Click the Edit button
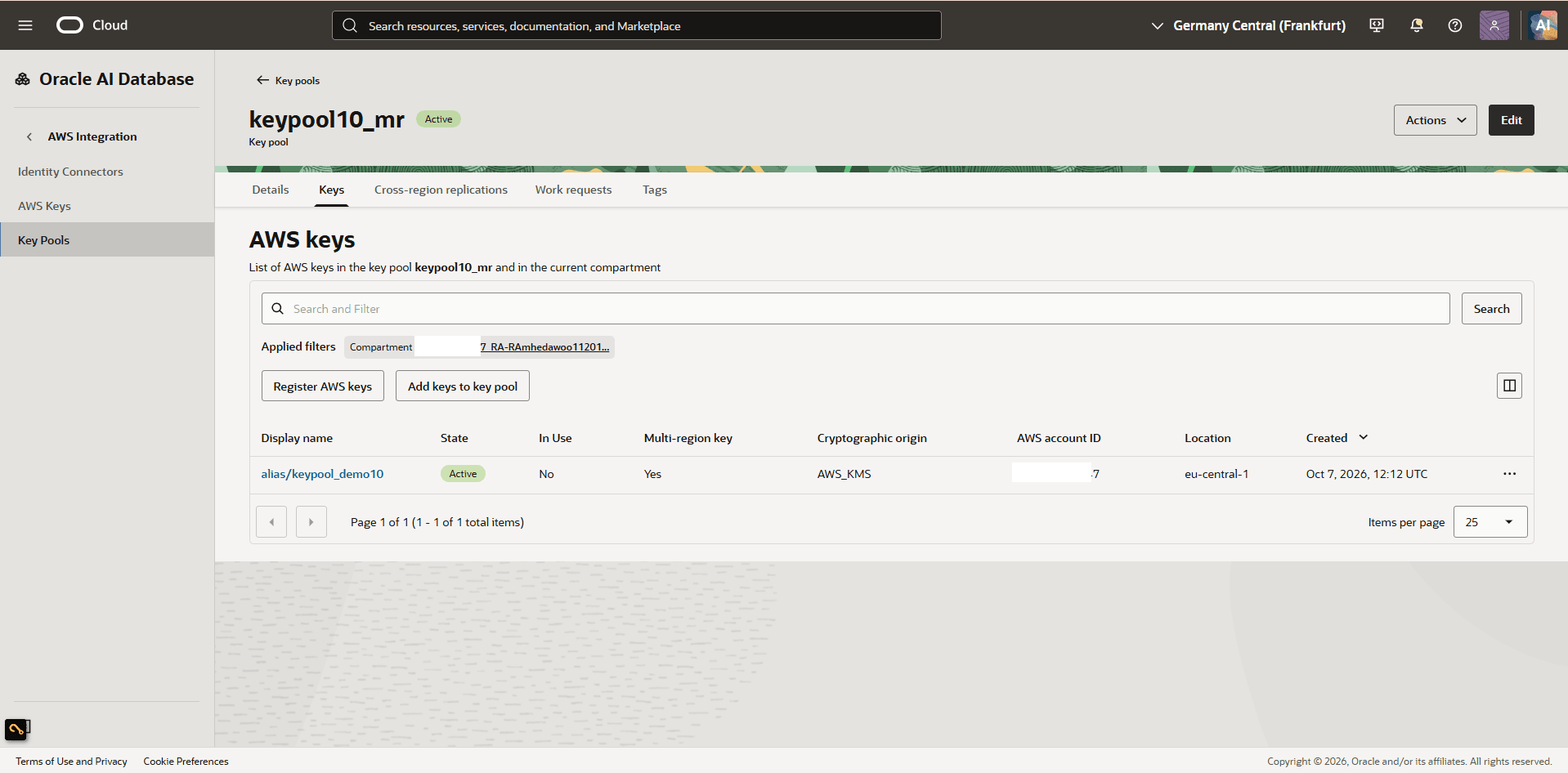 1511,120
